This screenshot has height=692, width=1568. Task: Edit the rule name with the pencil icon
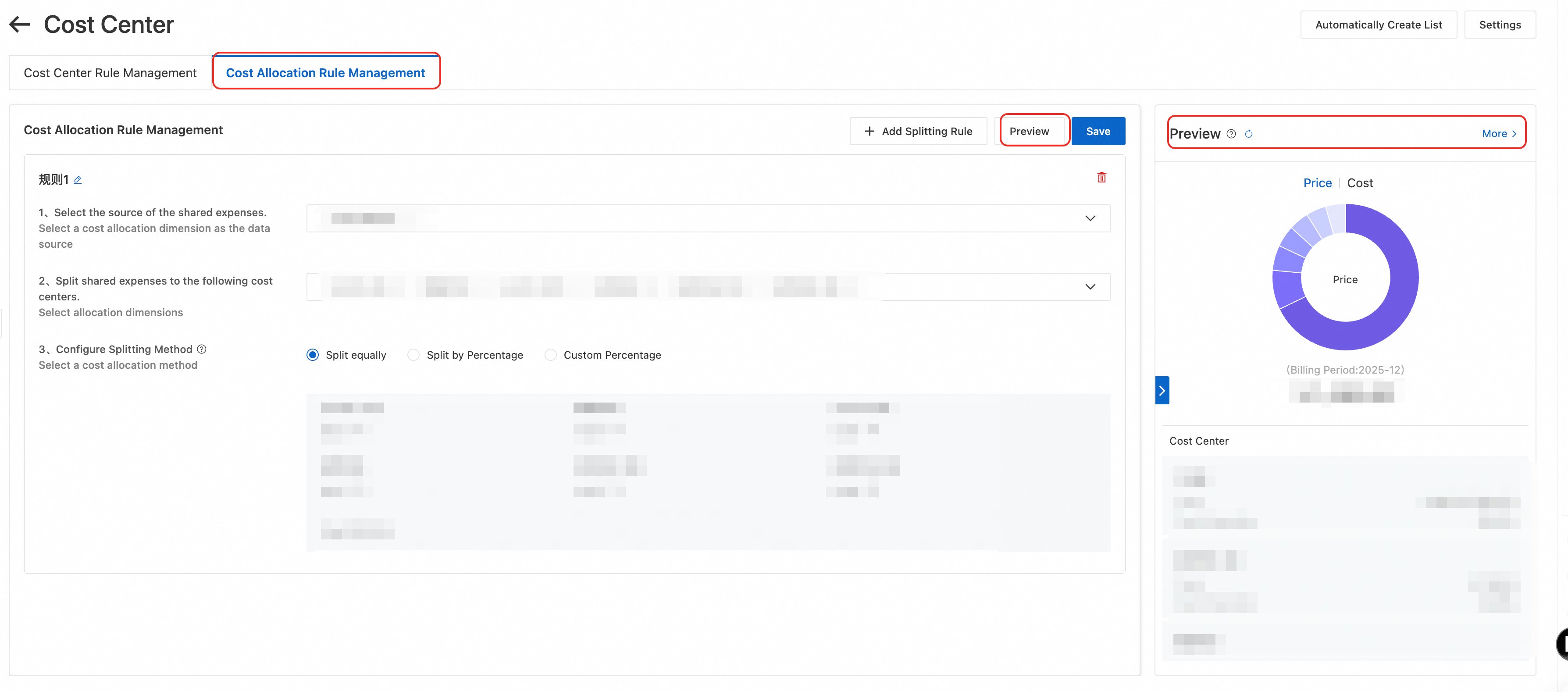78,179
